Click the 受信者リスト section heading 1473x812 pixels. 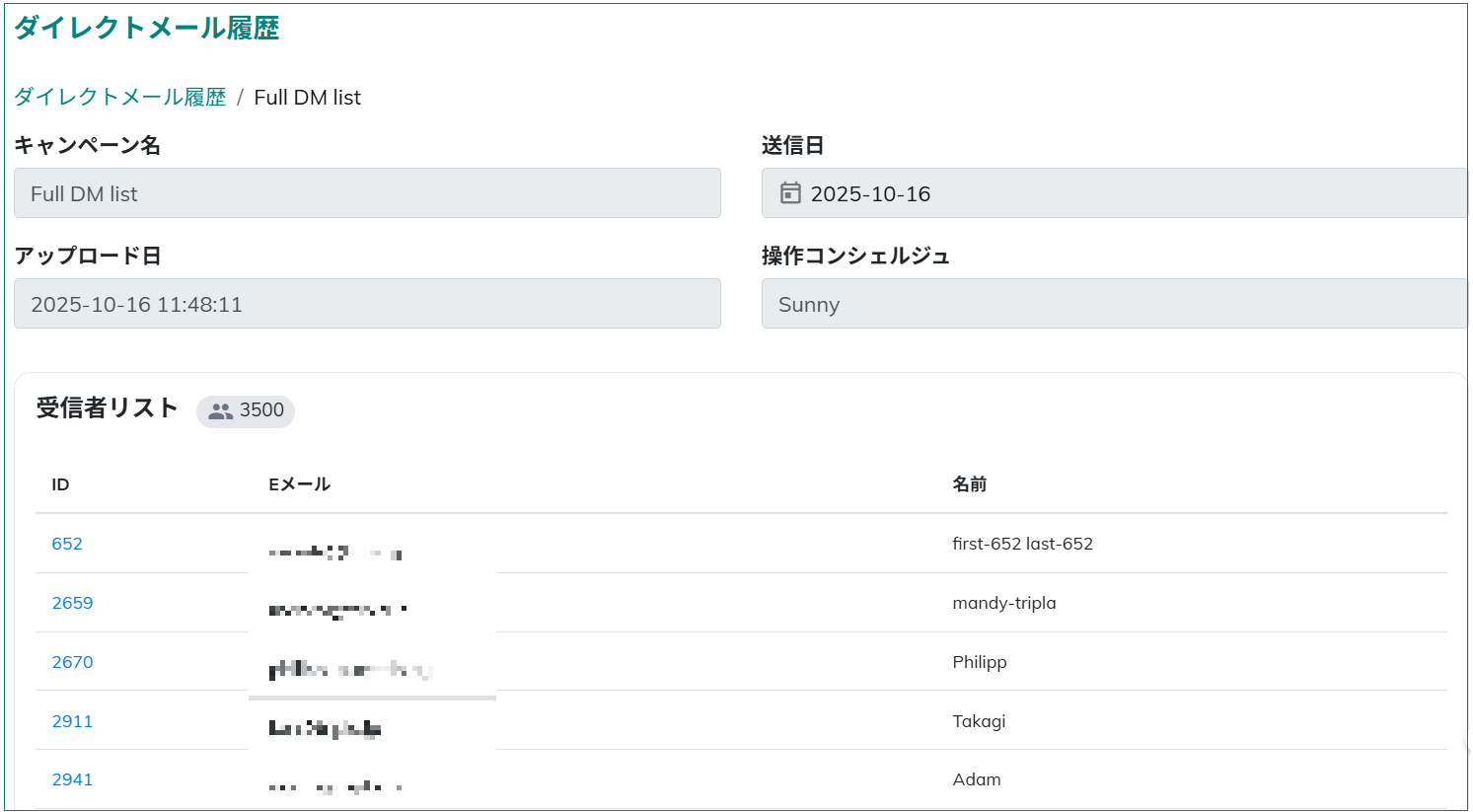107,408
